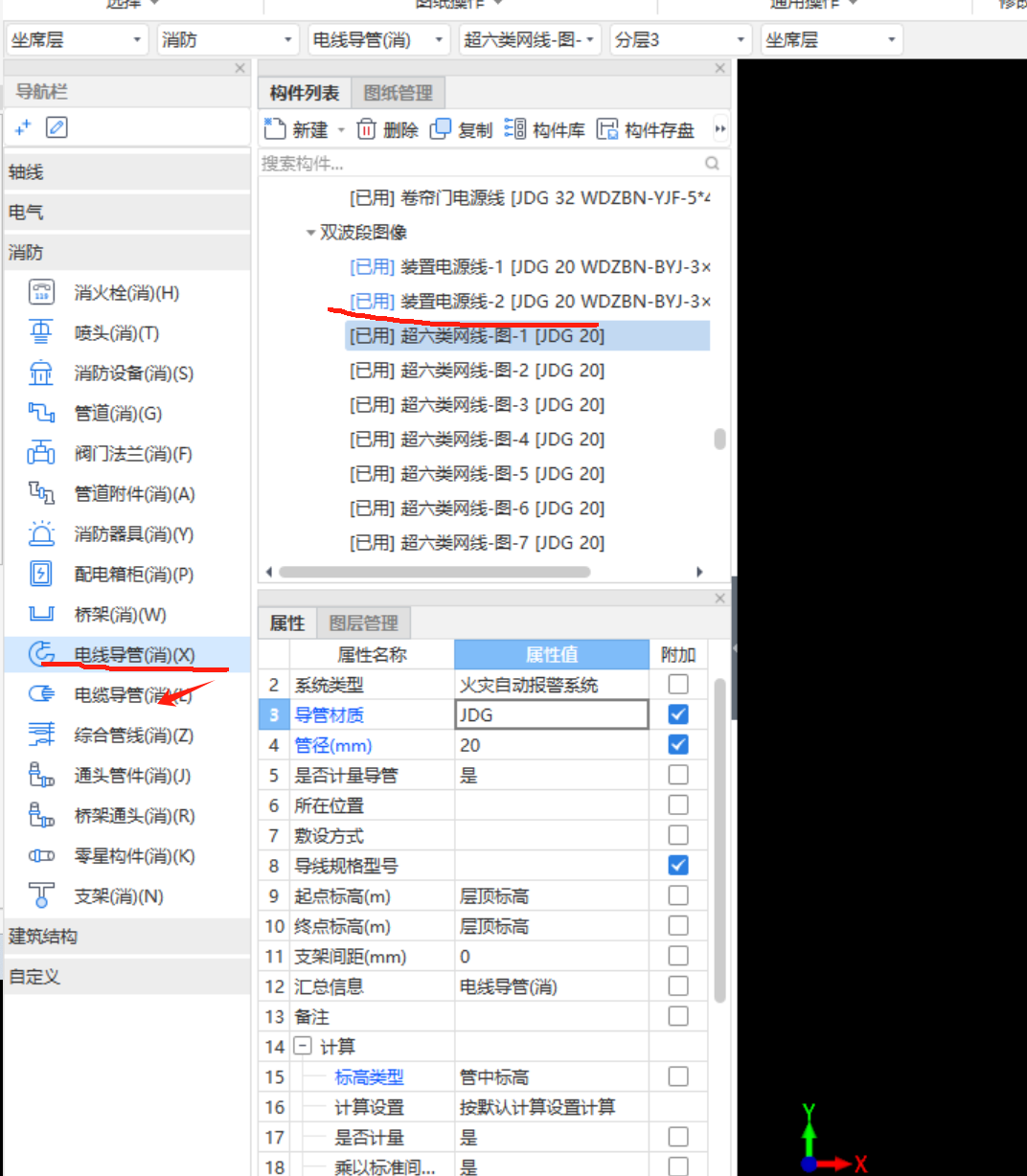The height and width of the screenshot is (1176, 1027).
Task: Edit the JDG 导管材质 value field
Action: click(x=552, y=714)
